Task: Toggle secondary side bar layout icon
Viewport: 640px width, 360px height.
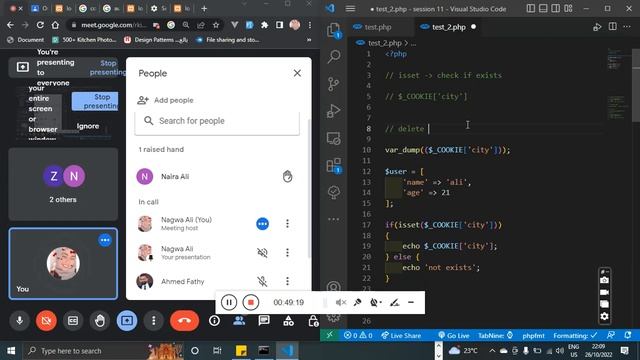Action: tap(556, 8)
